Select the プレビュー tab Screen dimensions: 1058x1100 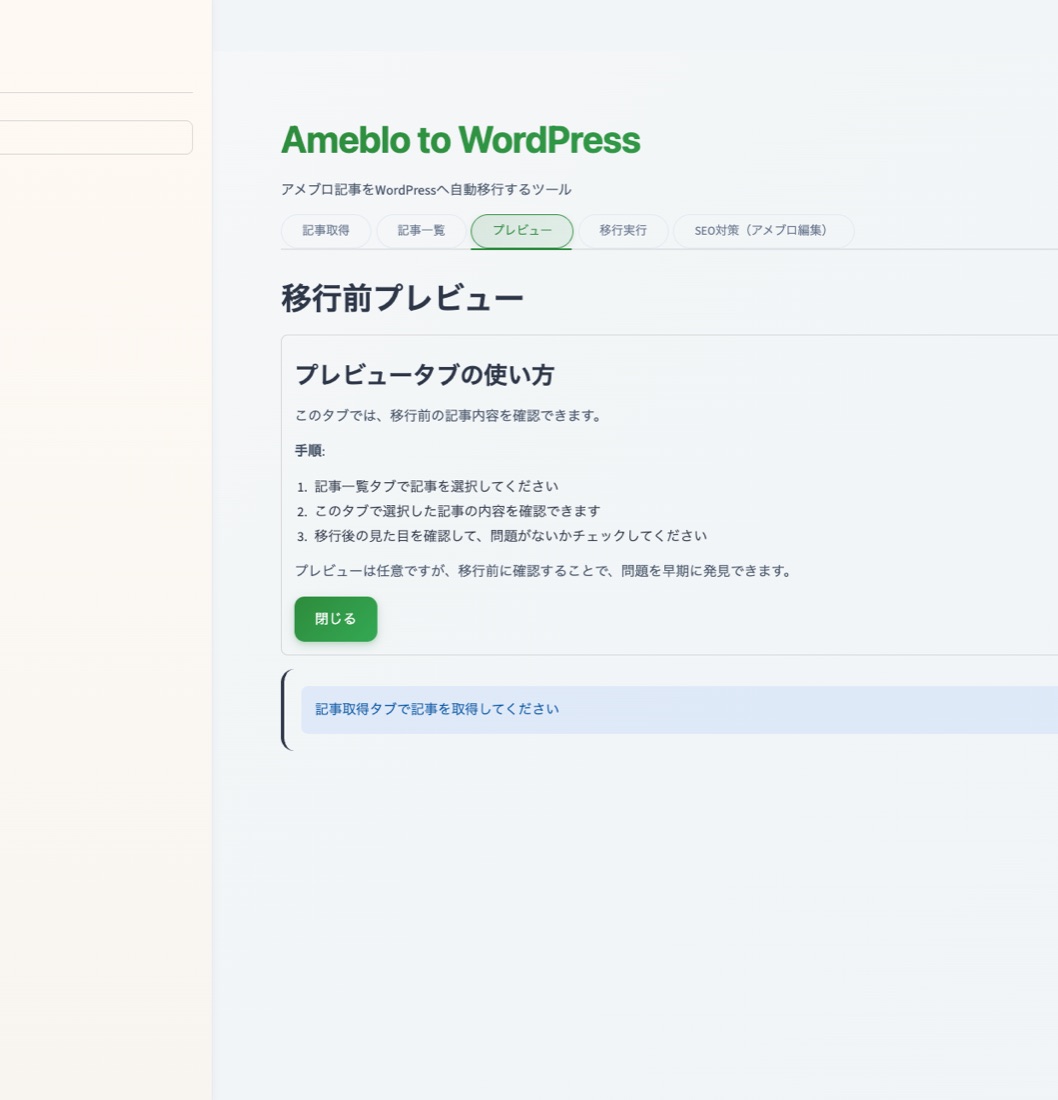521,230
